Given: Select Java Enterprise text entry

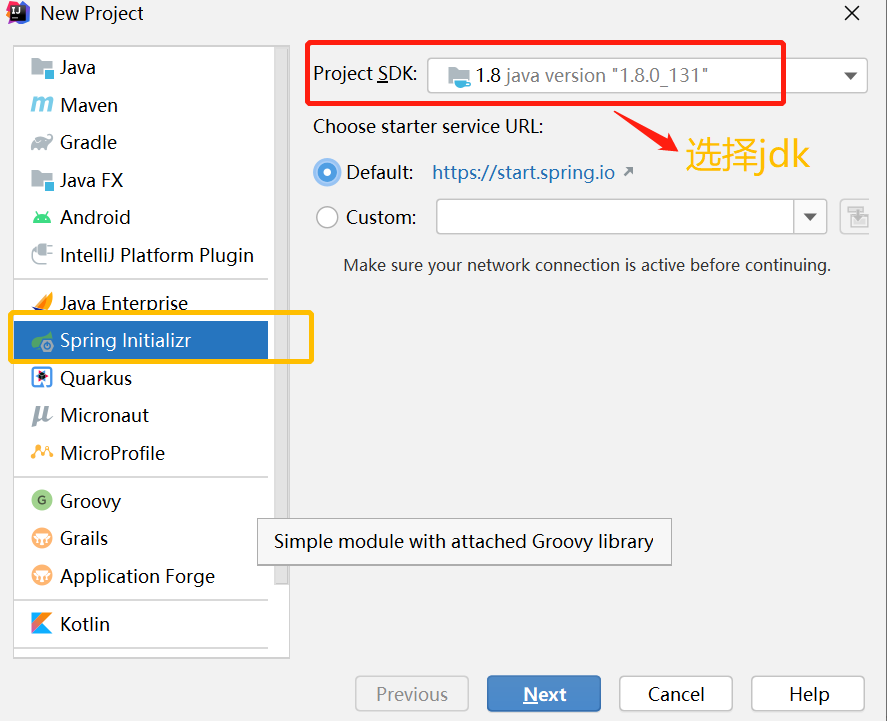Looking at the screenshot, I should [x=124, y=303].
